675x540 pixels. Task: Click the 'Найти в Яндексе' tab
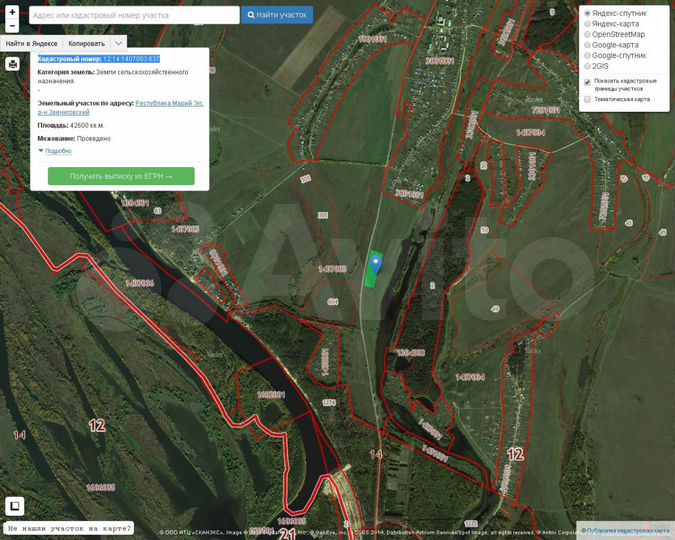[x=32, y=44]
